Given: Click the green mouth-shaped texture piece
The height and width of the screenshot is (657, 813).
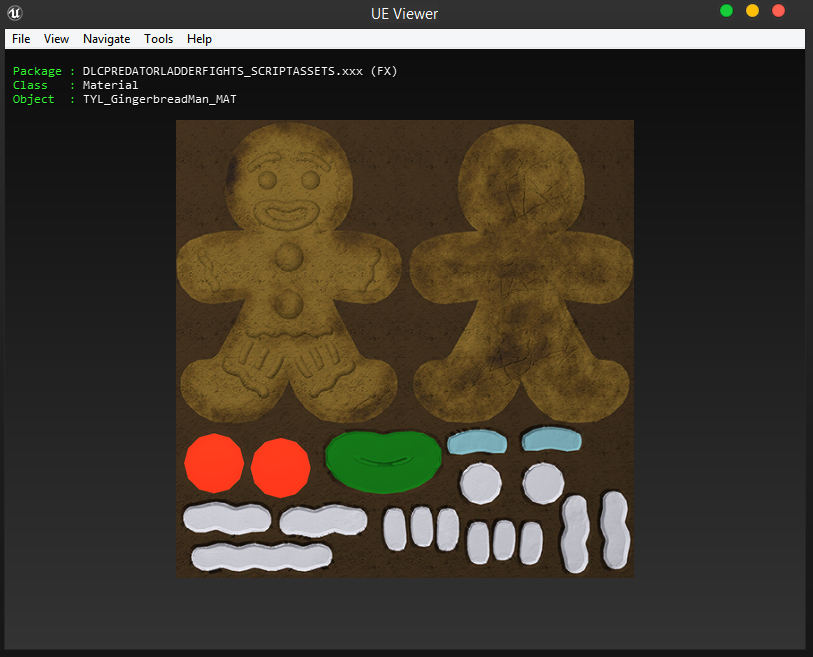Looking at the screenshot, I should coord(383,462).
